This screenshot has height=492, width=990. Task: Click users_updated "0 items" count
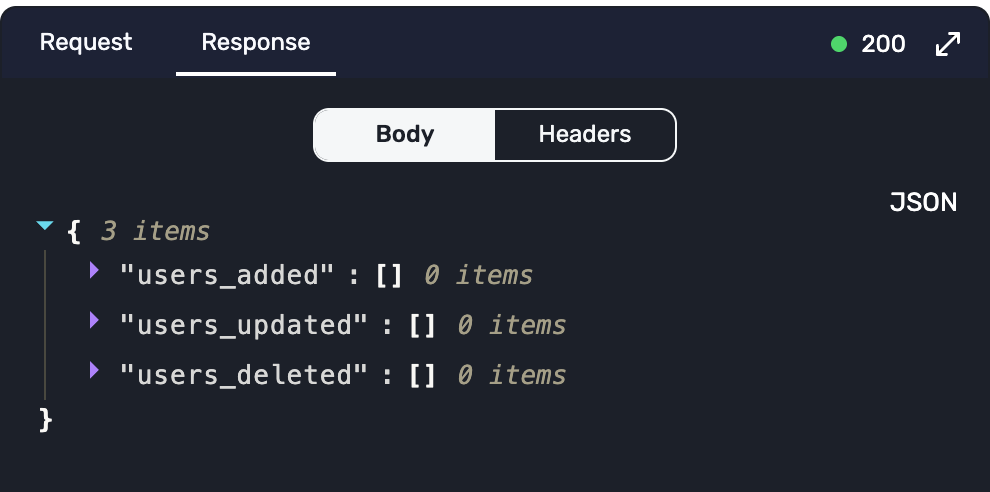(x=511, y=325)
